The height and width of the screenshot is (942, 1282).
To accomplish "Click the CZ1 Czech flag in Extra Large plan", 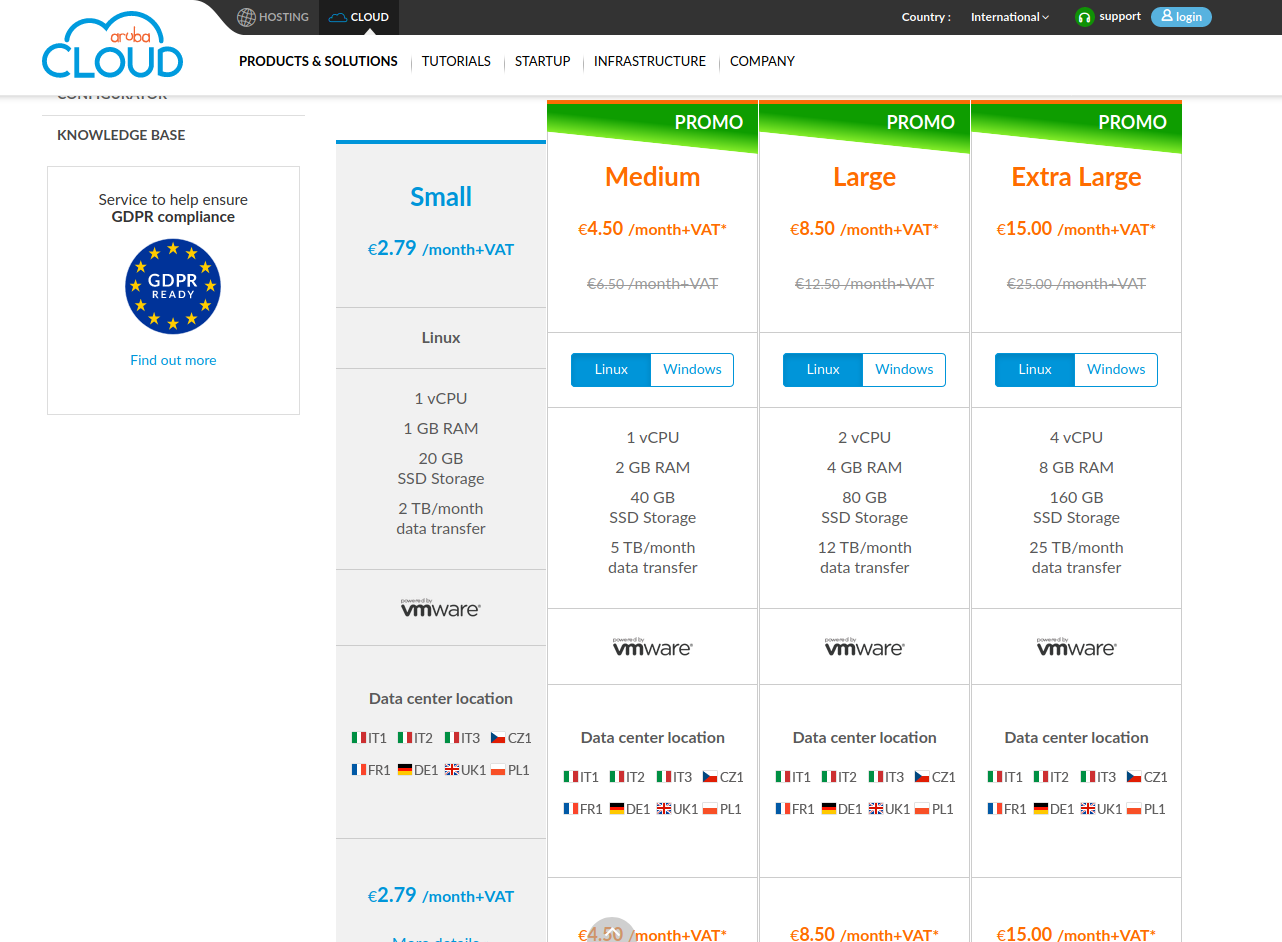I will (1134, 777).
